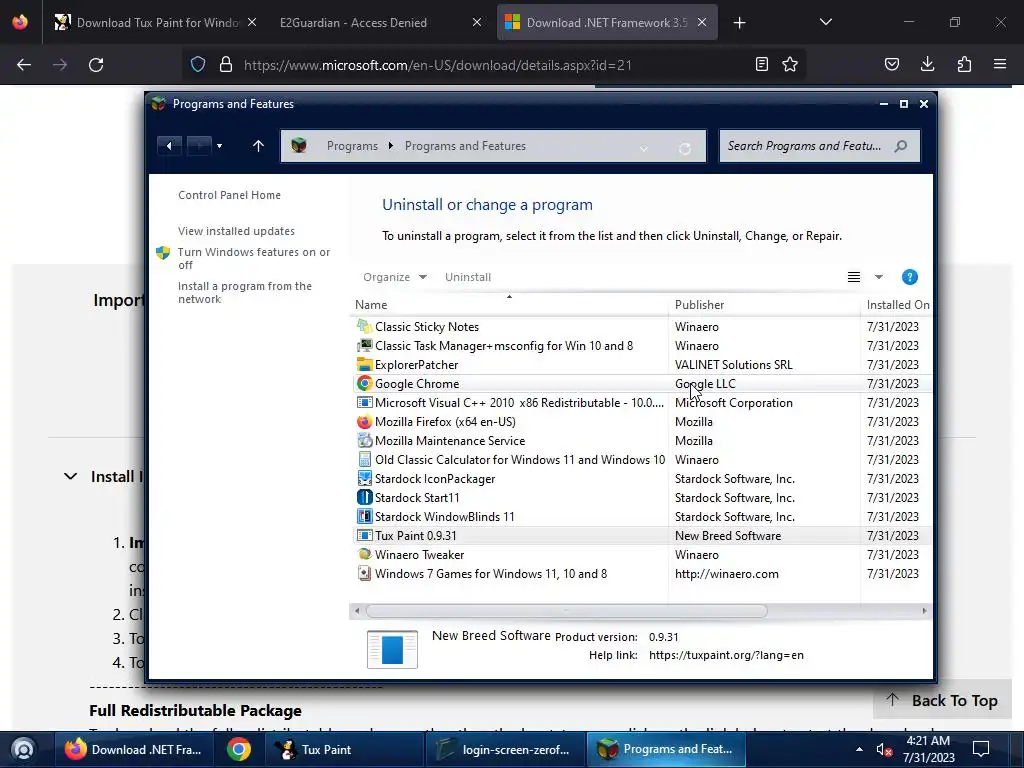1024x768 pixels.
Task: Go up one level in Control Panel
Action: point(258,146)
